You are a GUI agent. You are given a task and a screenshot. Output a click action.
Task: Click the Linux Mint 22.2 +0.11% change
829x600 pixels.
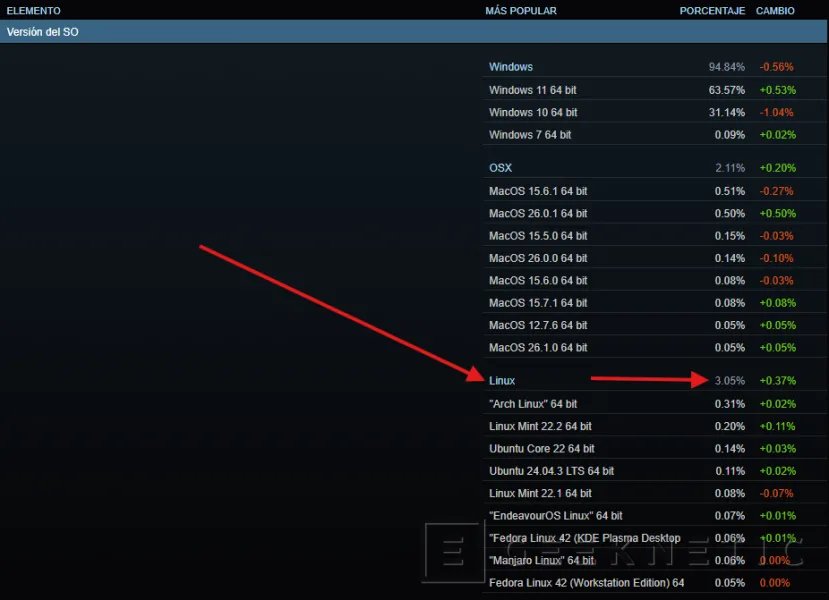[x=777, y=426]
